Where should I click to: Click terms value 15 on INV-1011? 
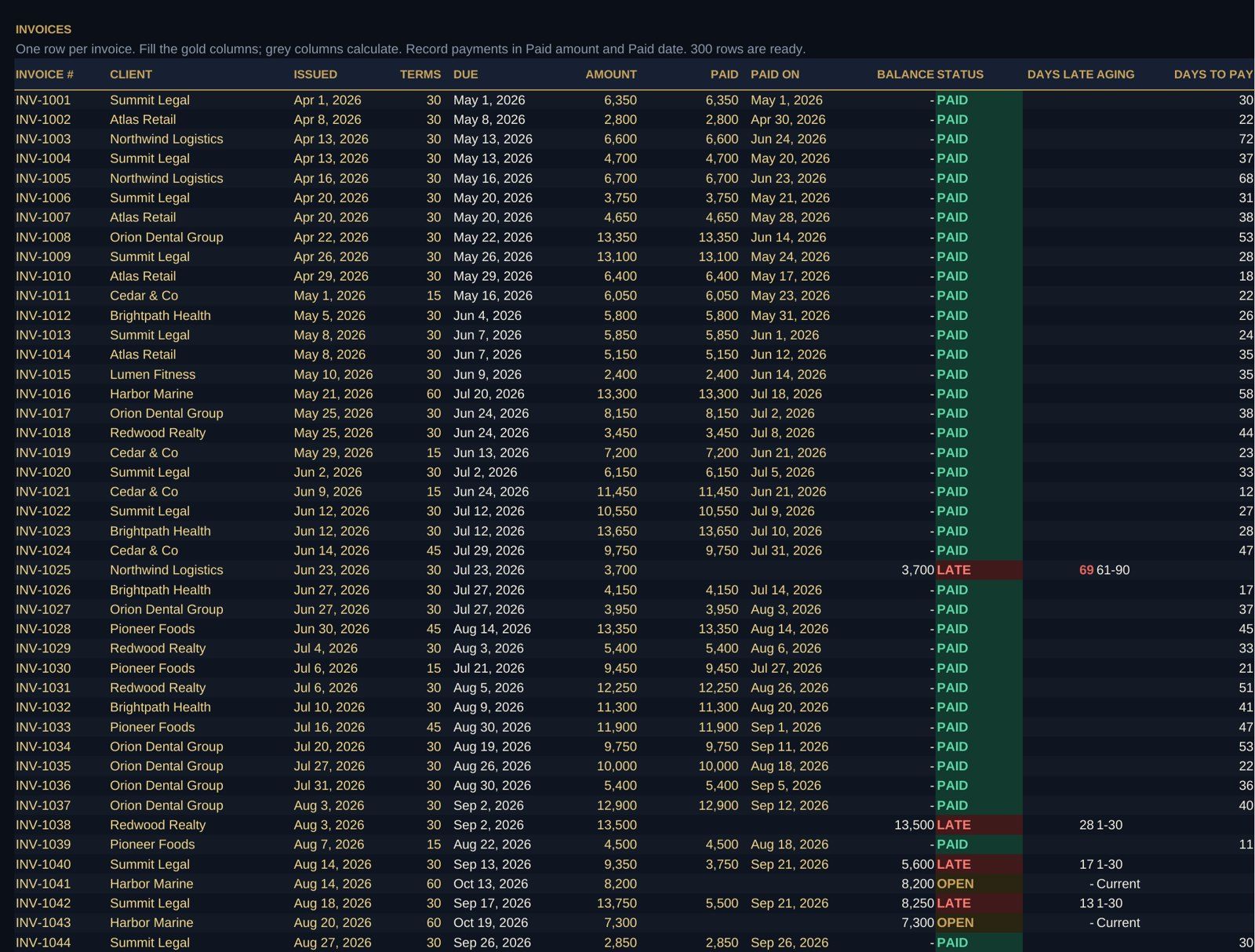click(x=434, y=296)
